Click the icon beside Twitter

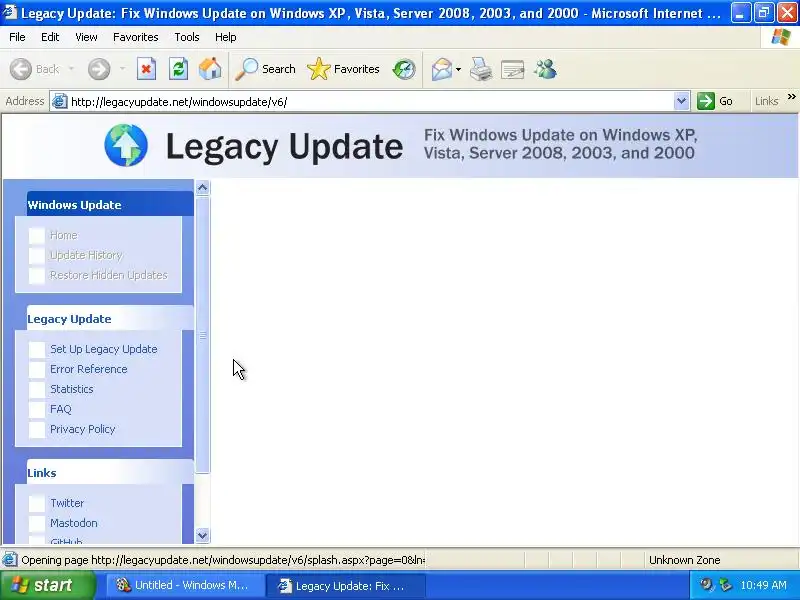(37, 504)
